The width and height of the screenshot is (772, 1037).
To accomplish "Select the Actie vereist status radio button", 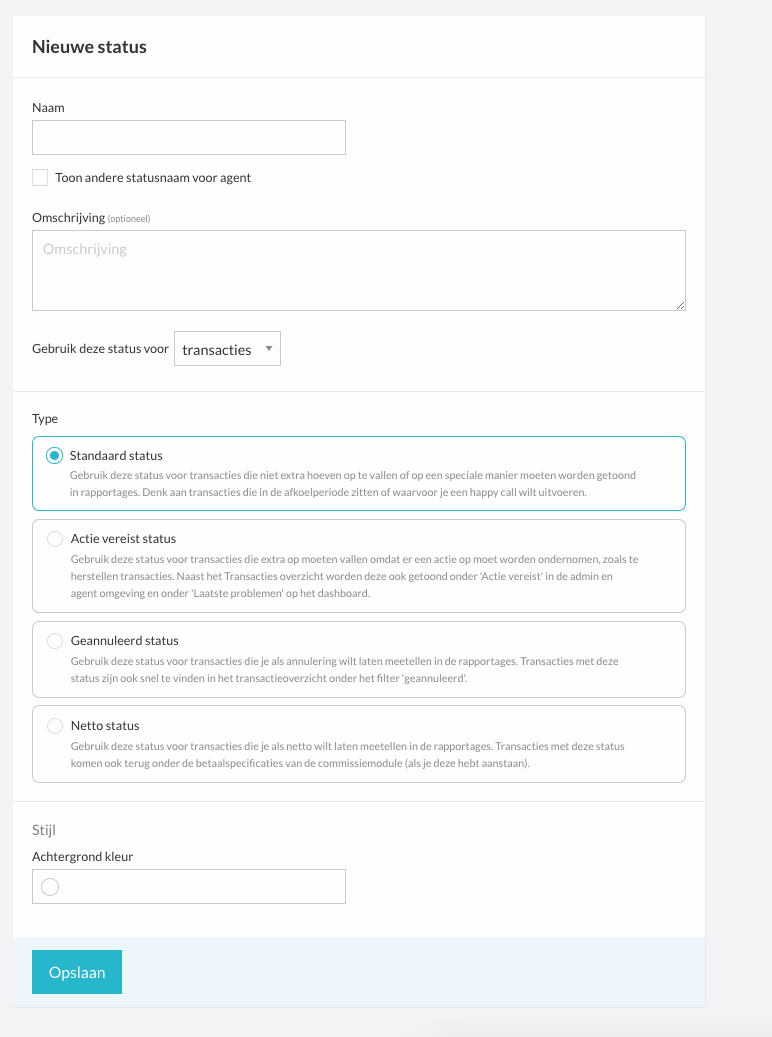I will pyautogui.click(x=55, y=539).
